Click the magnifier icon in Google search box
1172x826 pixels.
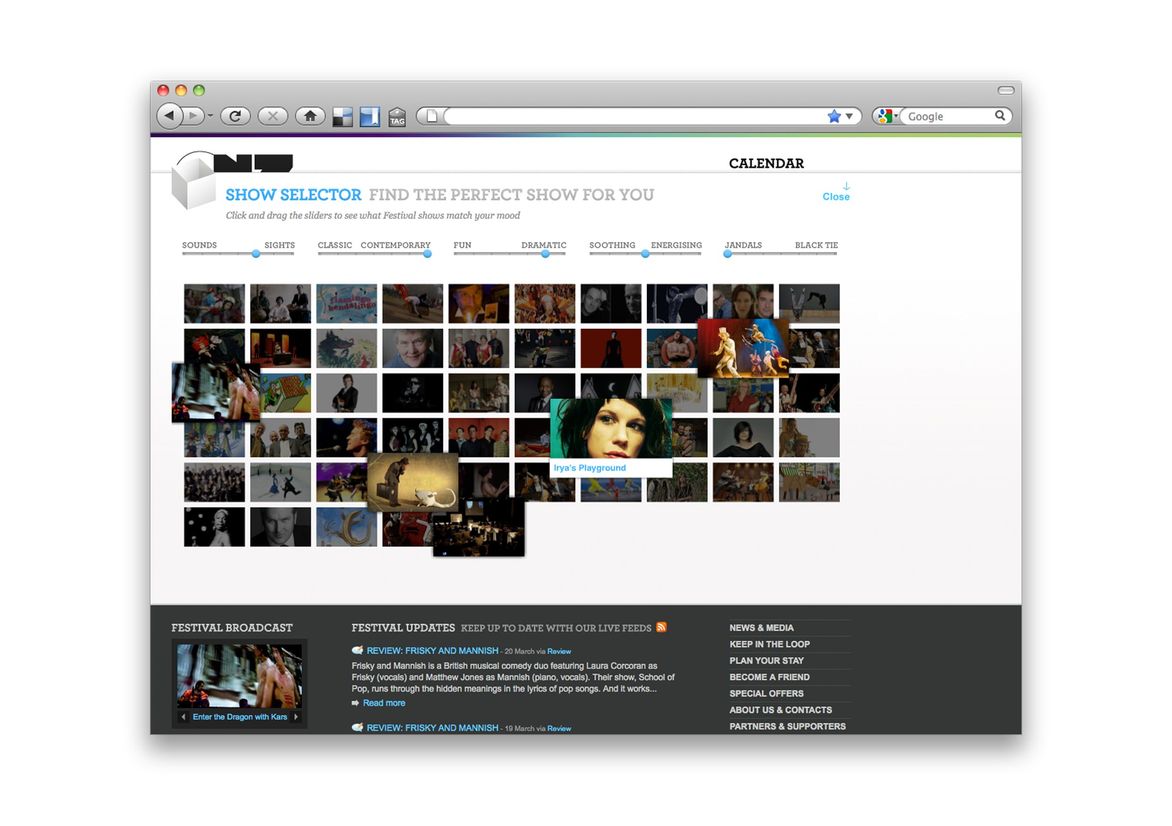999,116
